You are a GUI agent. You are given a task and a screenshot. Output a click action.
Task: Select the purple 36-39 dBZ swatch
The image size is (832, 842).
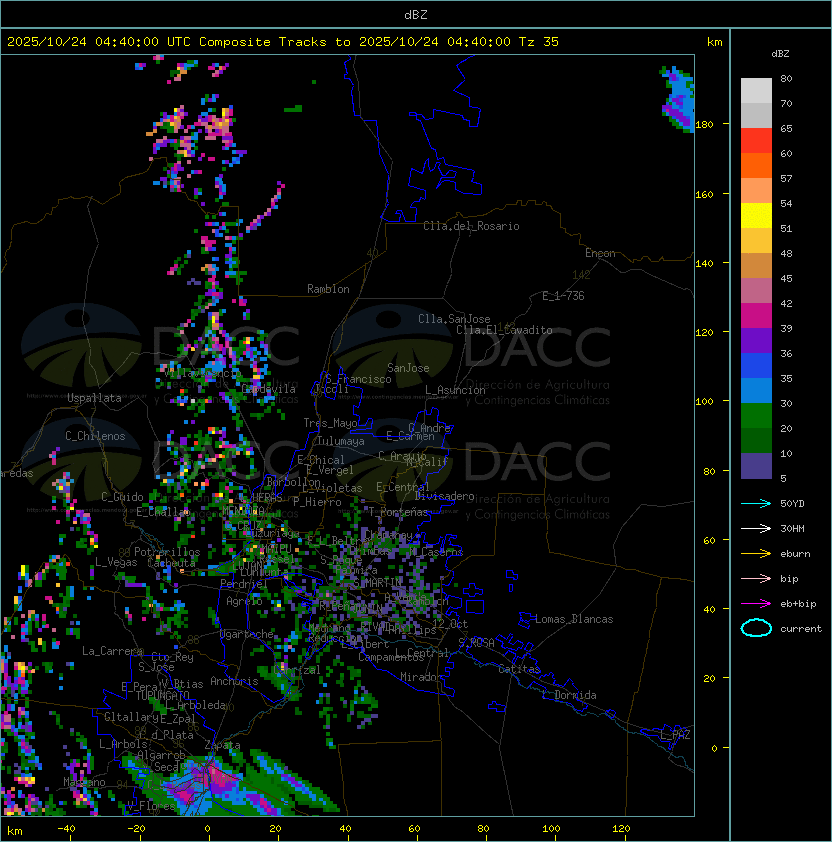(756, 340)
